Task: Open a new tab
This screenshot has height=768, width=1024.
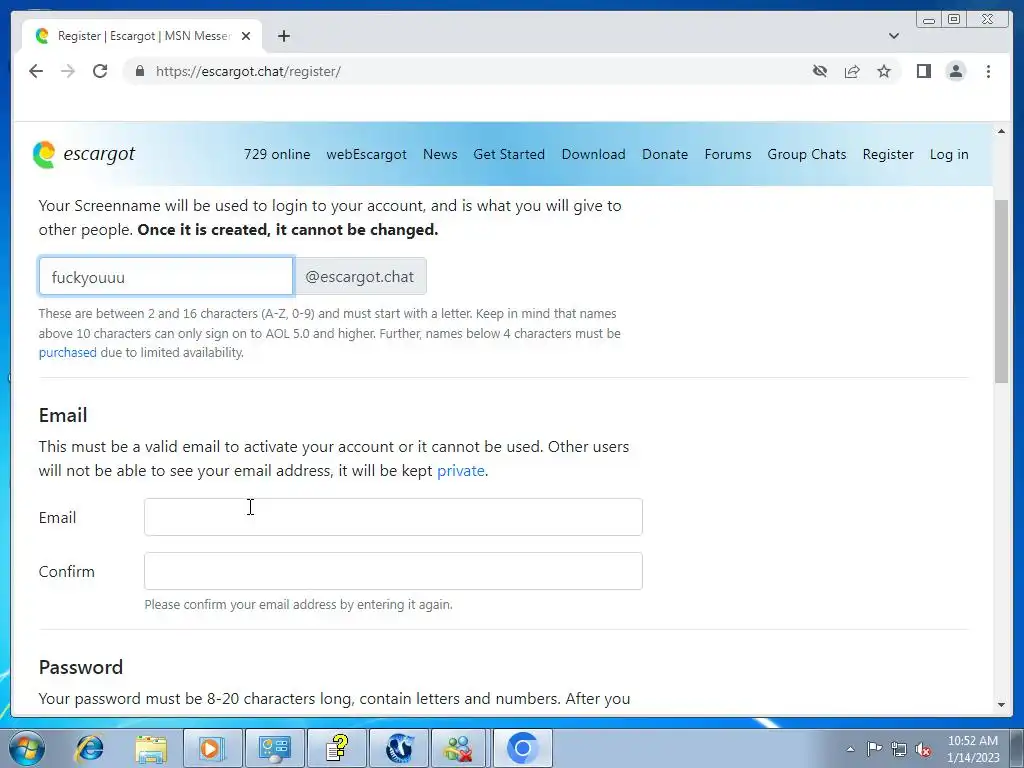Action: (283, 36)
